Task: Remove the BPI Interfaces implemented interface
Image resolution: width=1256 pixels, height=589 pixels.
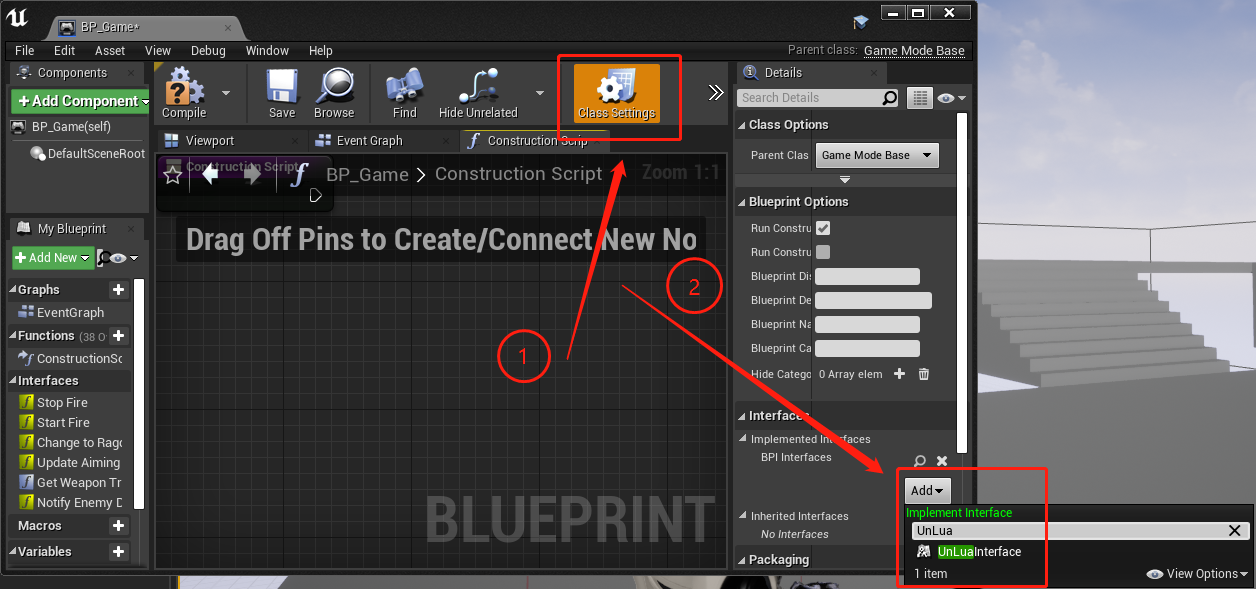Action: click(941, 461)
